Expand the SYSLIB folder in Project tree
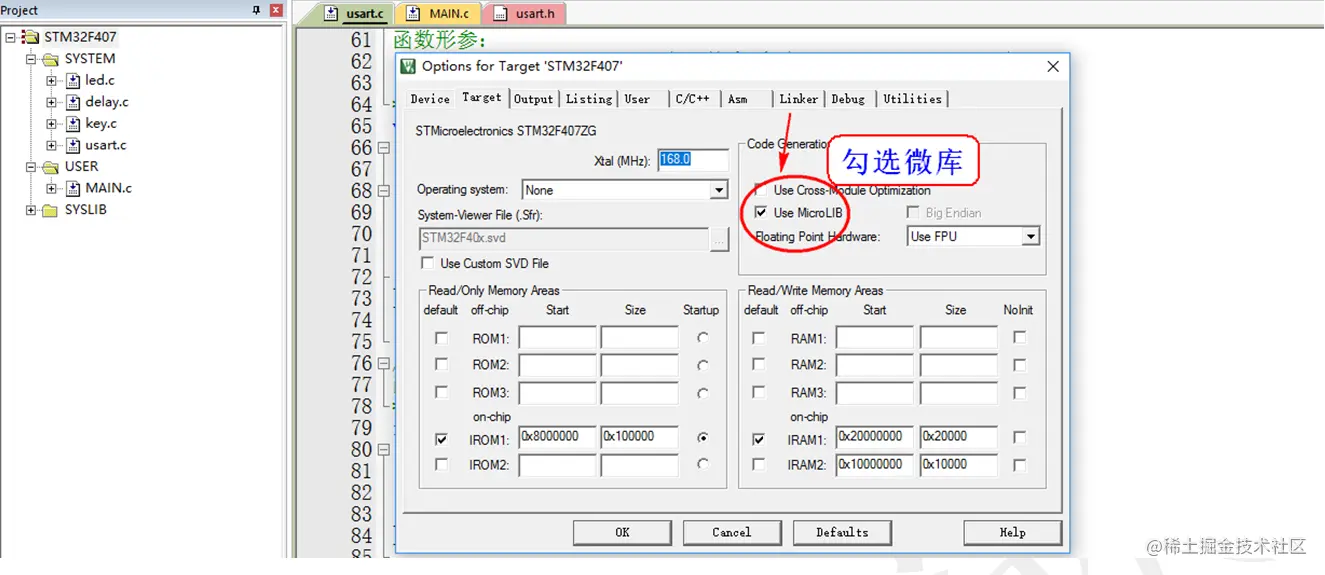Image resolution: width=1325 pixels, height=575 pixels. coord(31,210)
